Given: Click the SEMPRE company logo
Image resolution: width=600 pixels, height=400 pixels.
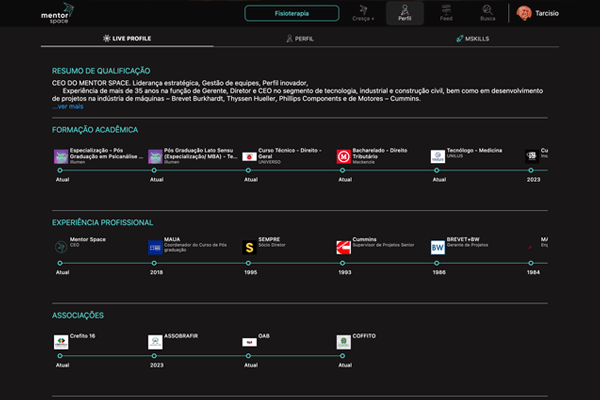Looking at the screenshot, I should [249, 246].
